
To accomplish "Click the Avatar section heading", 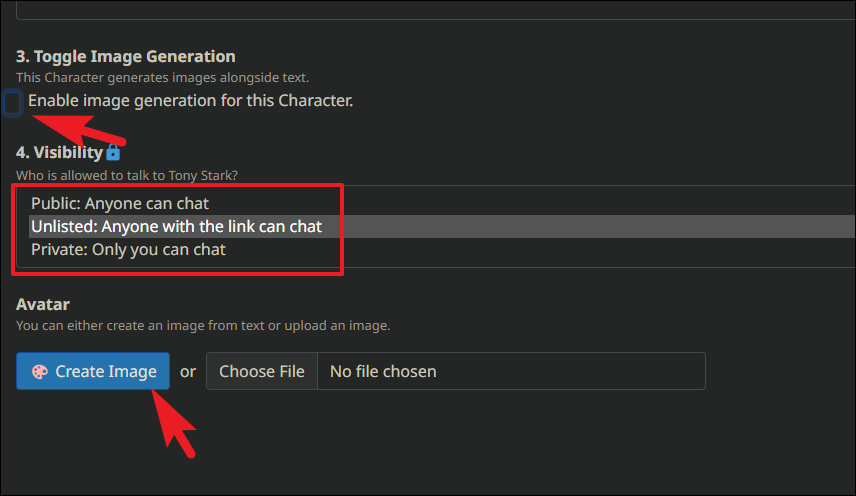I will pyautogui.click(x=43, y=304).
